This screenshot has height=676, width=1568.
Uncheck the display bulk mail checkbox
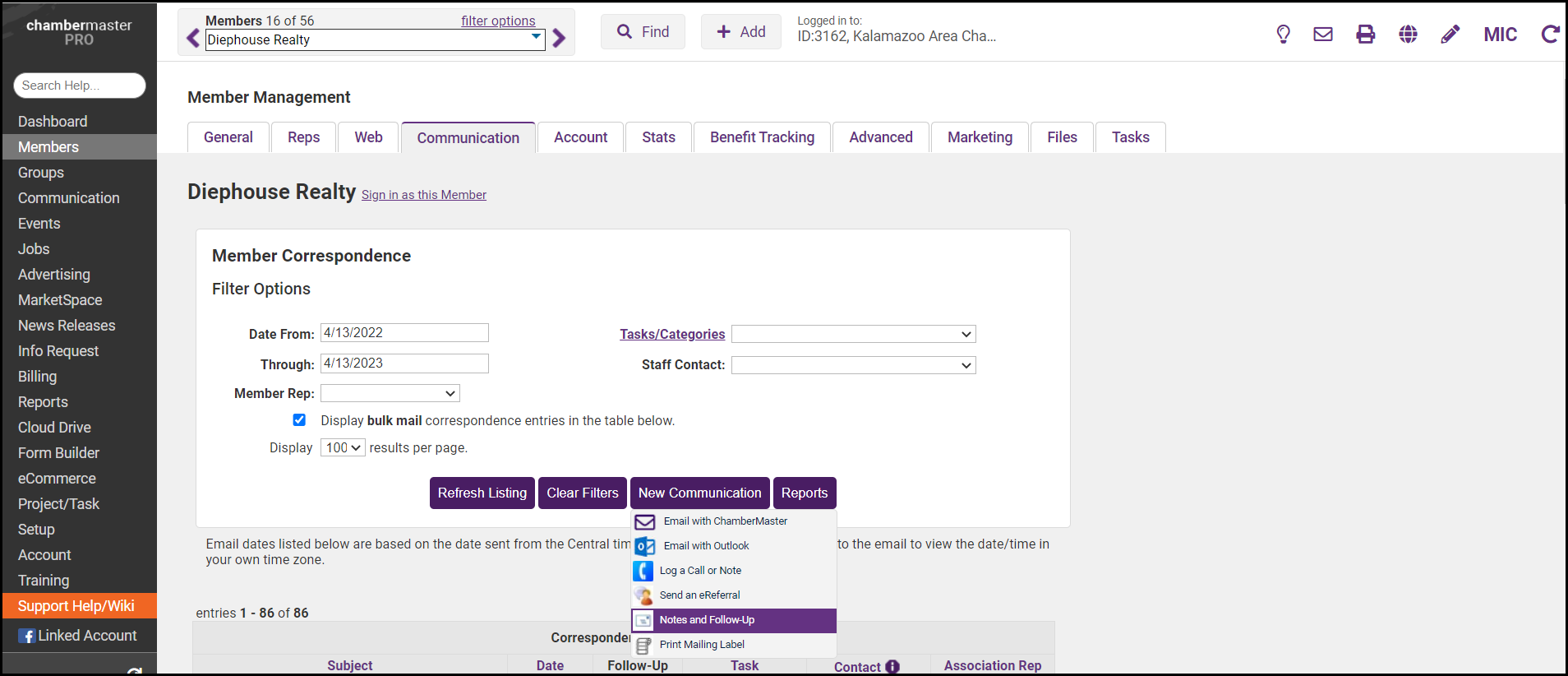299,420
